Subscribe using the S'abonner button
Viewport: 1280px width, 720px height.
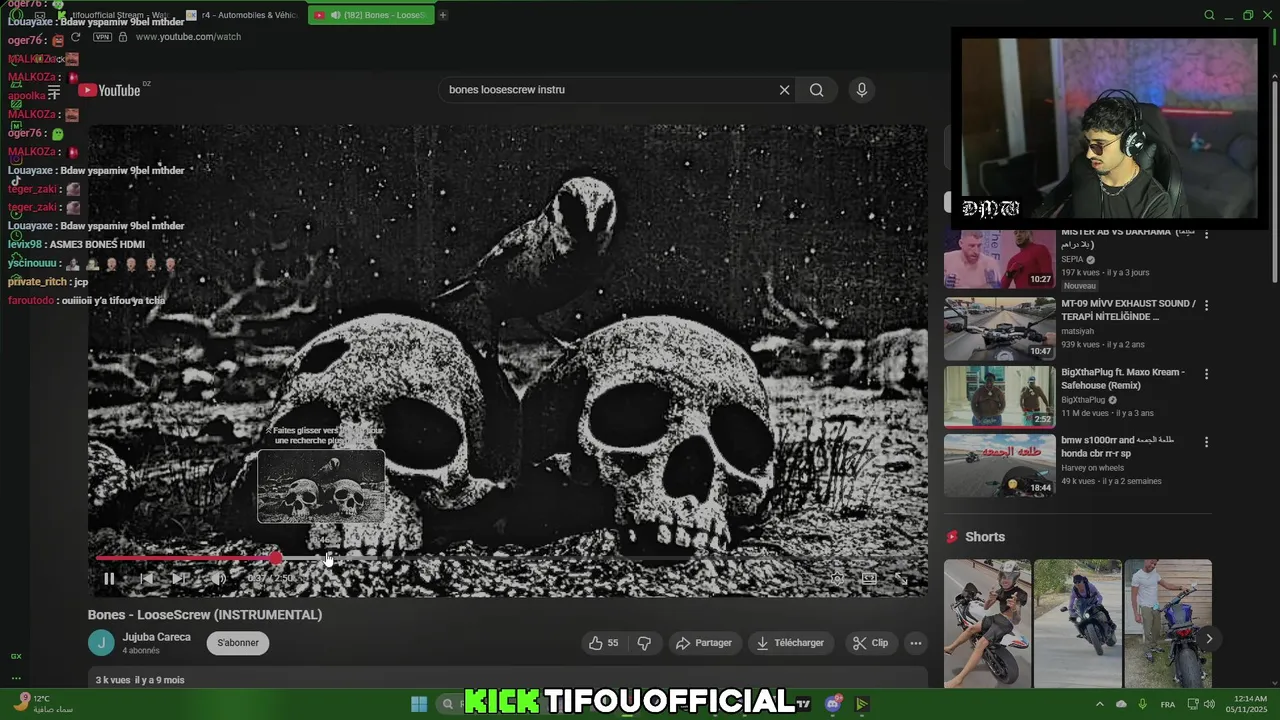point(238,643)
